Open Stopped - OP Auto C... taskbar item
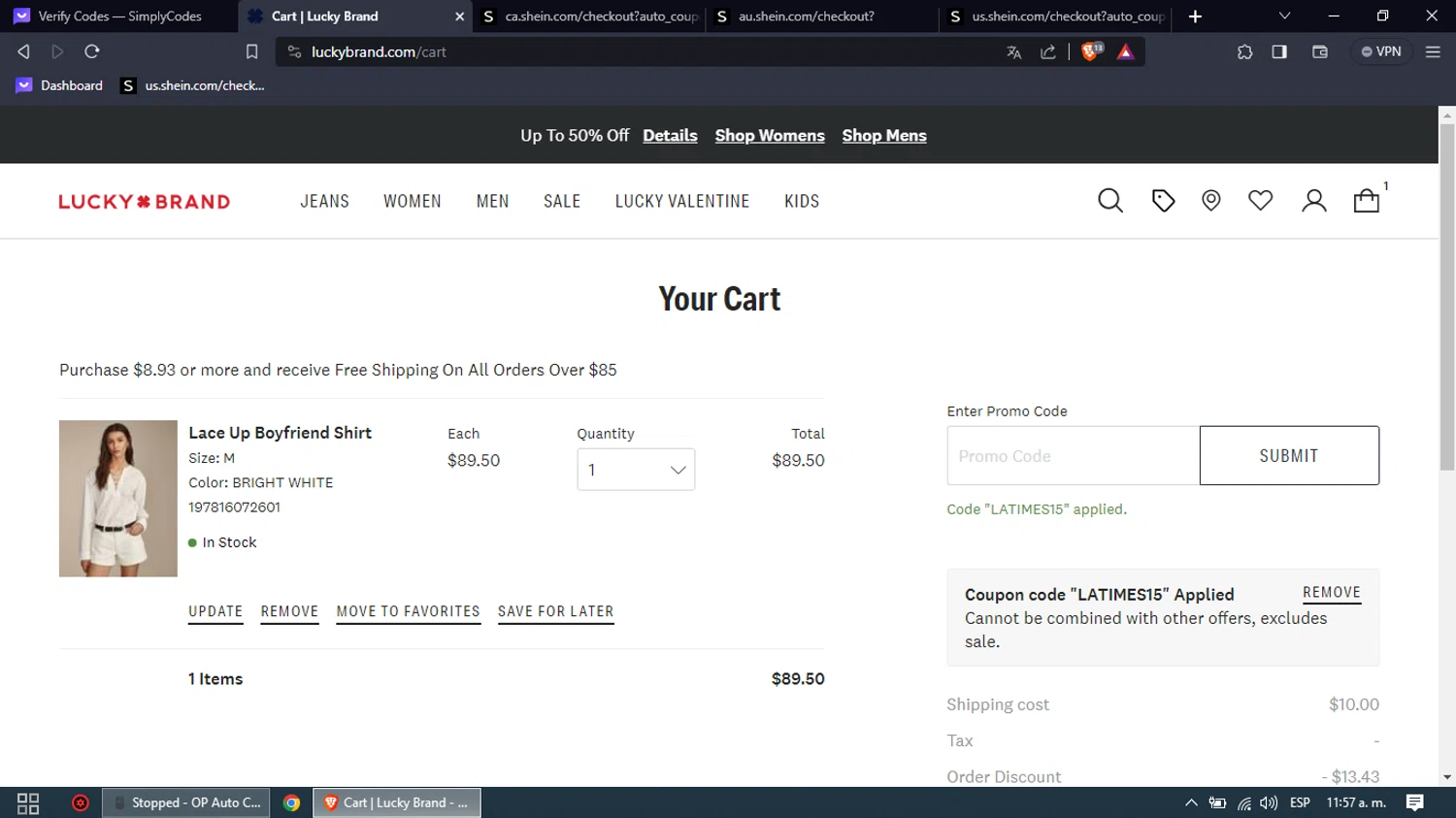The image size is (1456, 818). (x=186, y=802)
